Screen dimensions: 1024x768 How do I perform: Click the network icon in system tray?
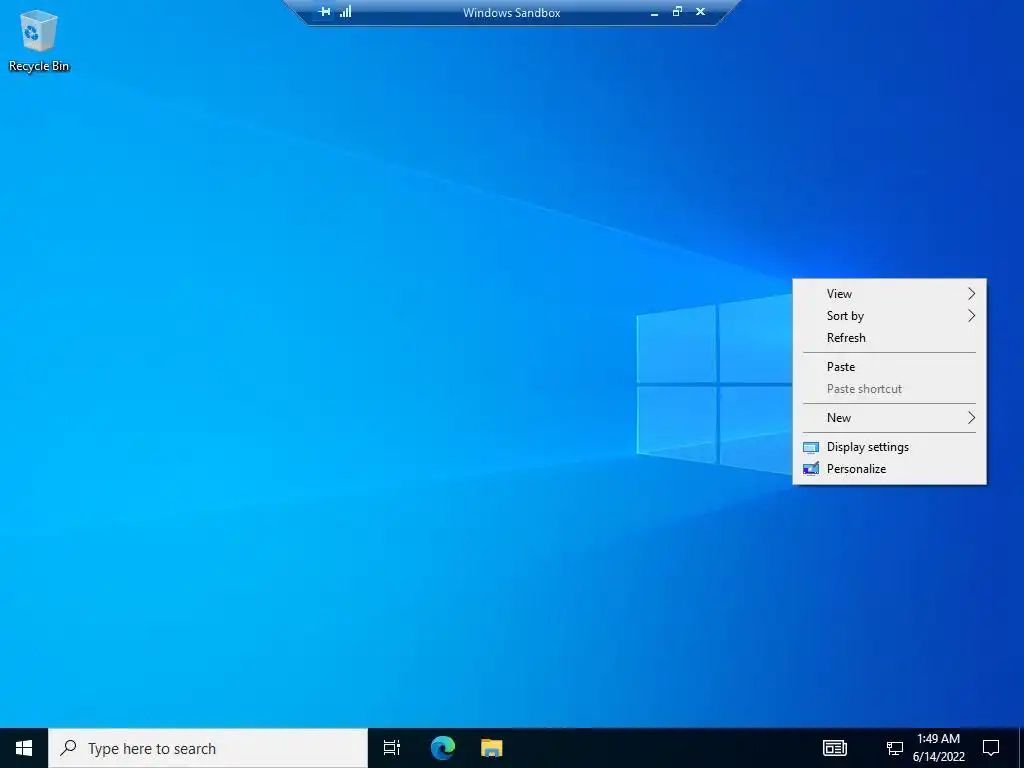coord(895,748)
